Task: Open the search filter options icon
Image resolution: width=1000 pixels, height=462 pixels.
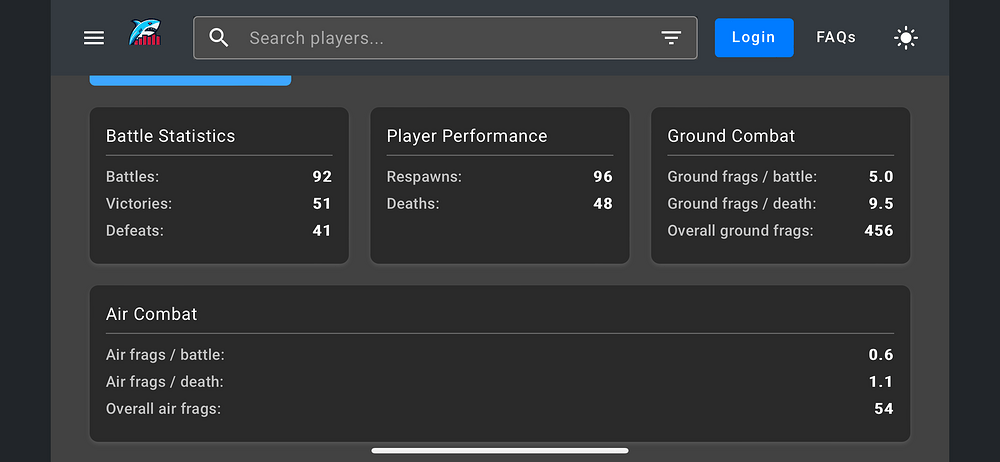Action: pos(671,38)
